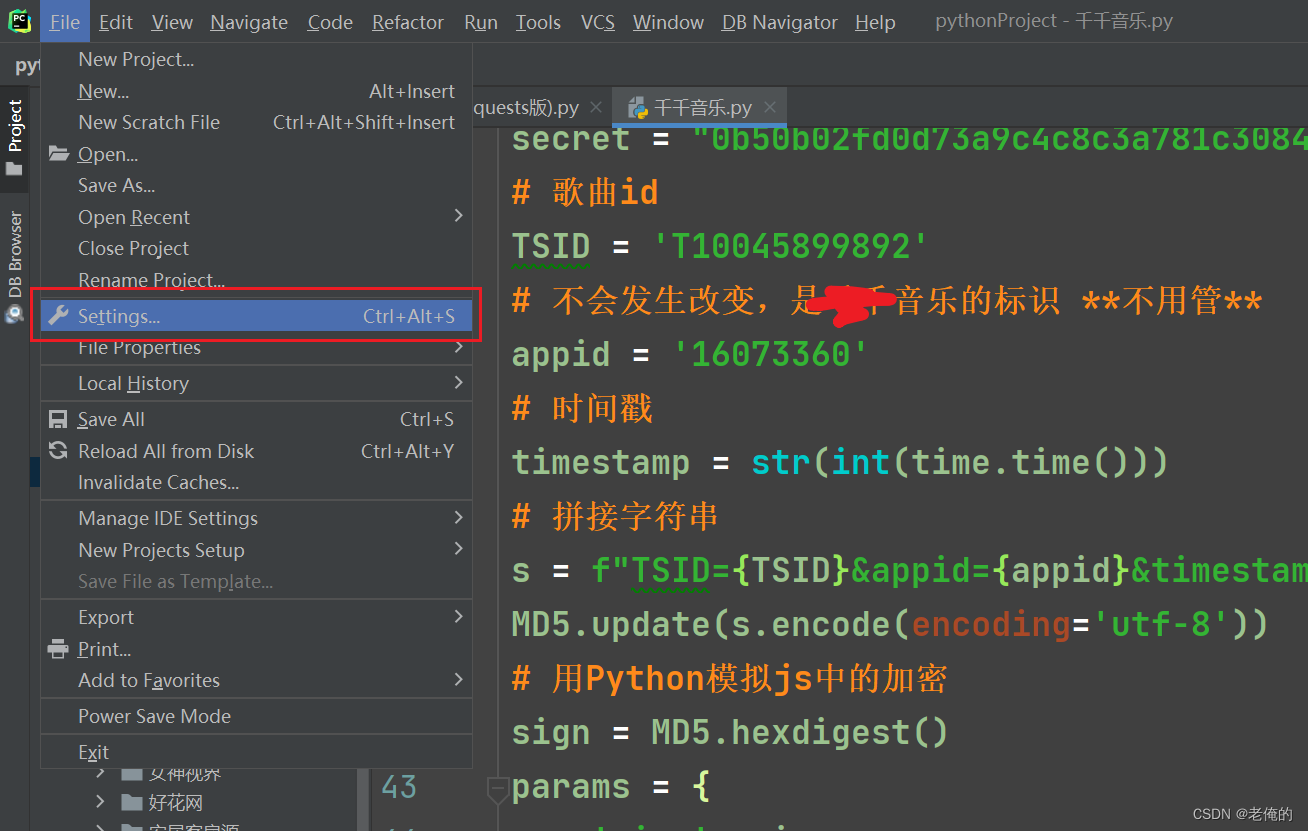Expand the New Projects Setup submenu

(257, 550)
